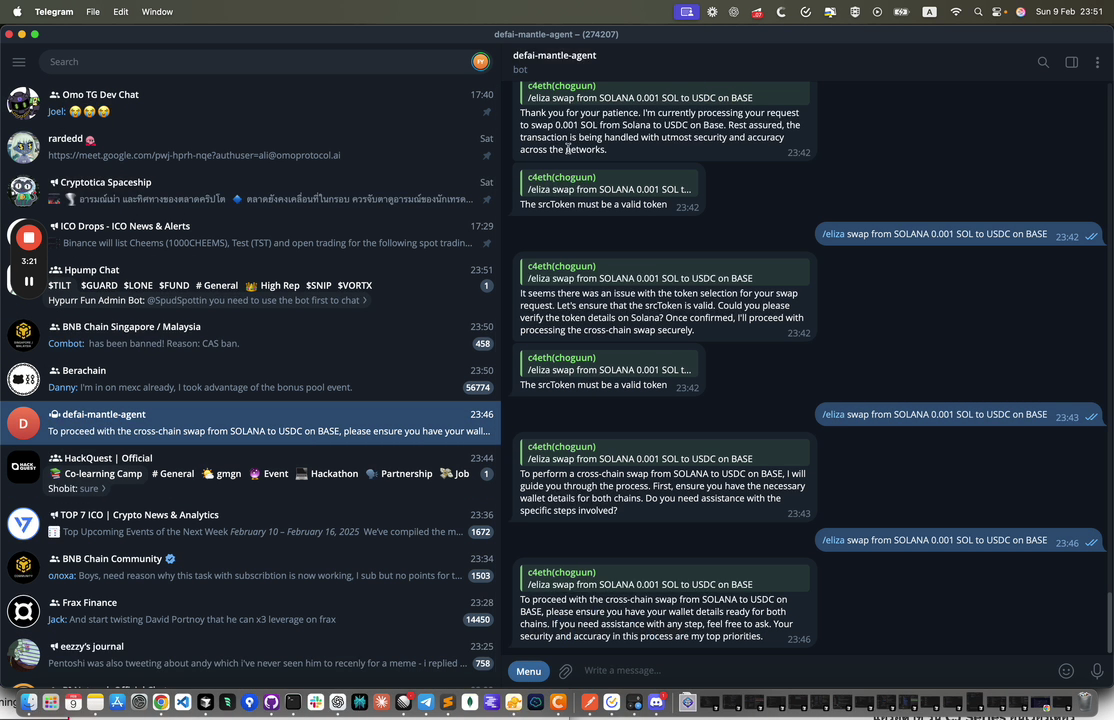The height and width of the screenshot is (720, 1114).
Task: Click the Berachain group avatar
Action: [23, 379]
